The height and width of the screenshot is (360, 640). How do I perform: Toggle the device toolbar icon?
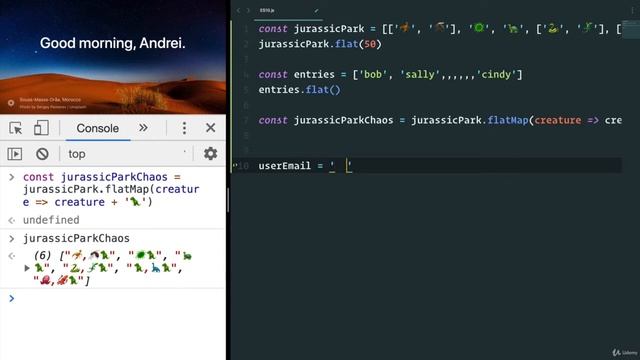(41, 128)
